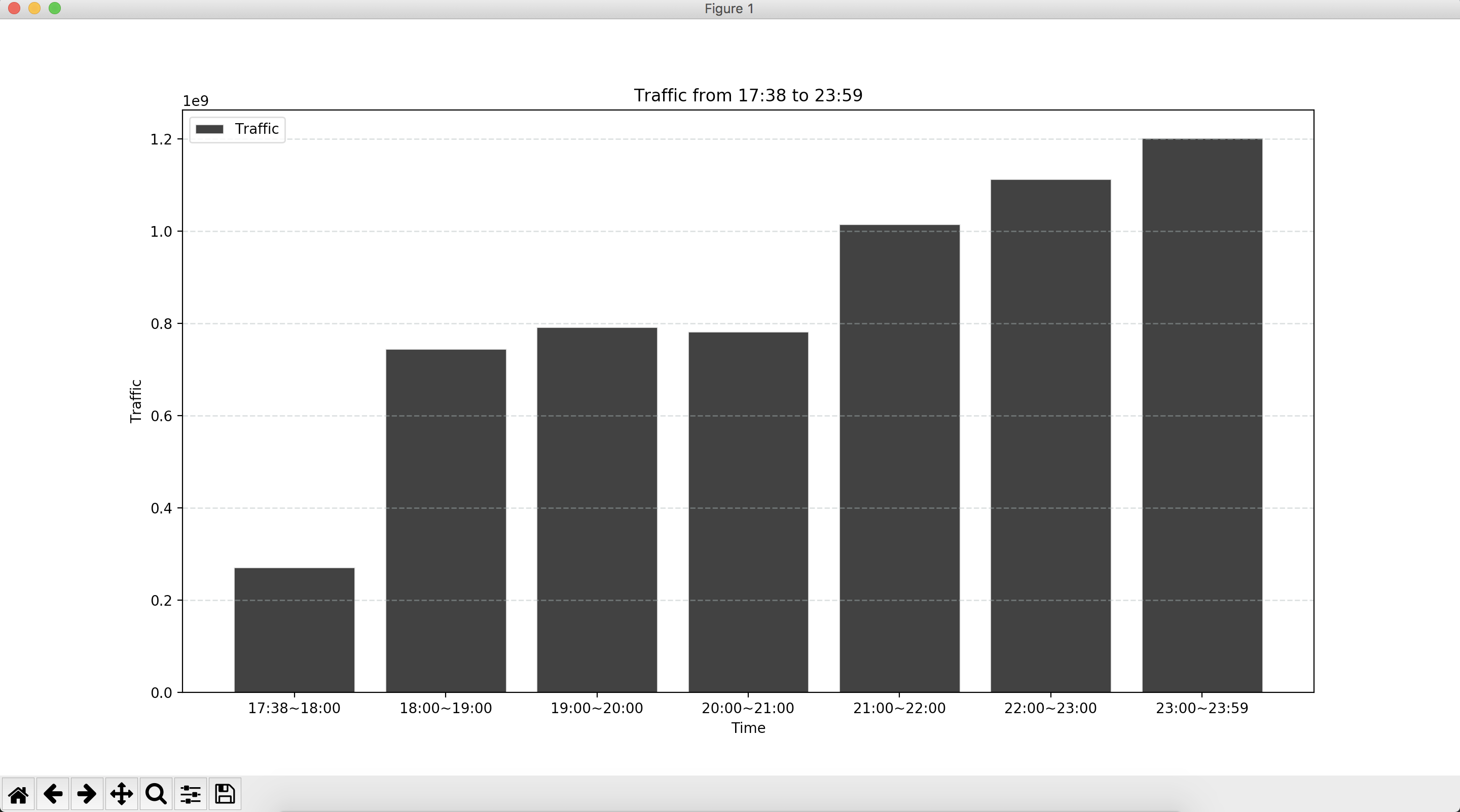
Task: Click the Time x-axis label
Action: (x=748, y=728)
